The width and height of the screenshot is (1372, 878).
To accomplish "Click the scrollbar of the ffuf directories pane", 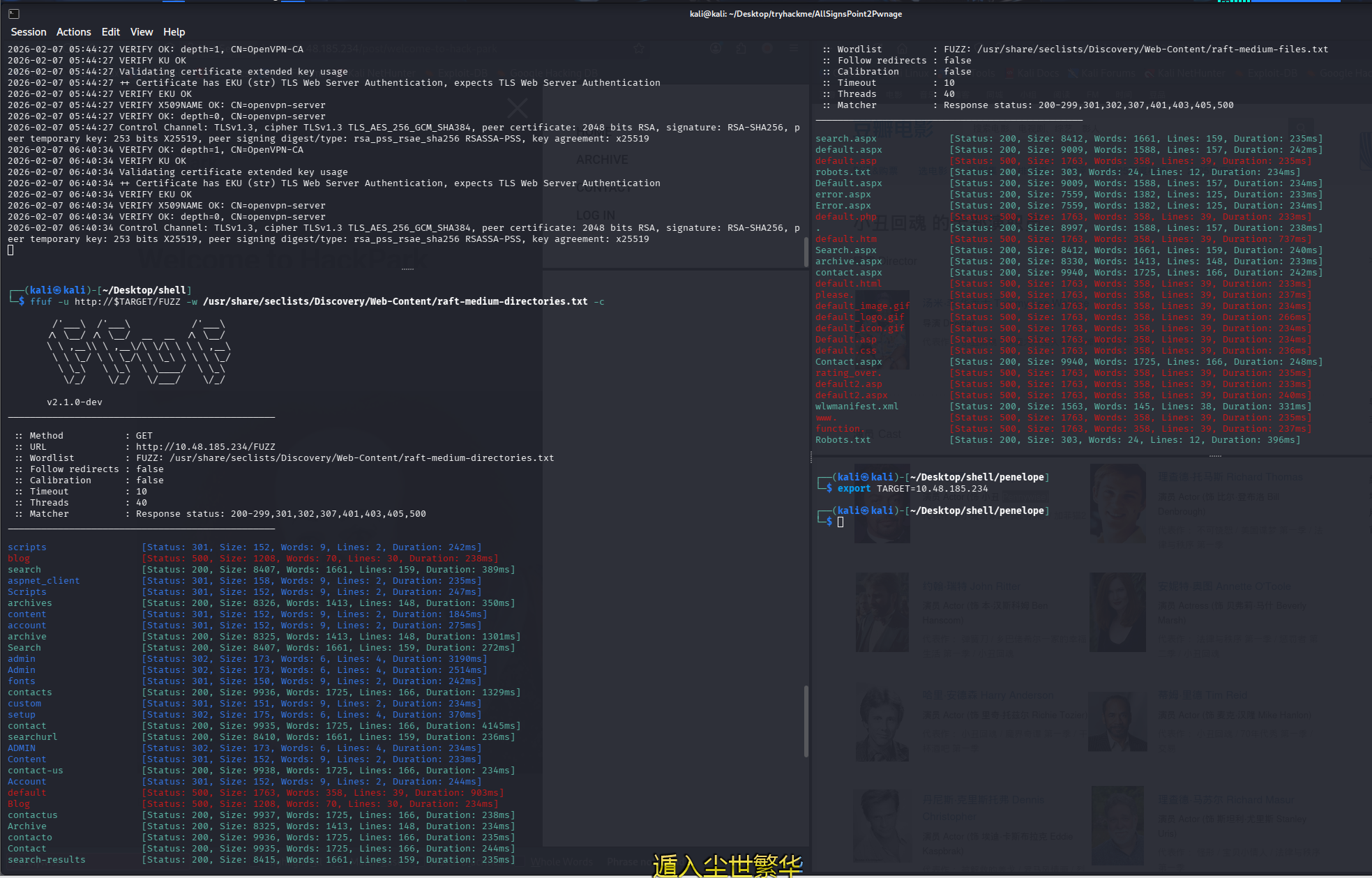I will [x=806, y=722].
